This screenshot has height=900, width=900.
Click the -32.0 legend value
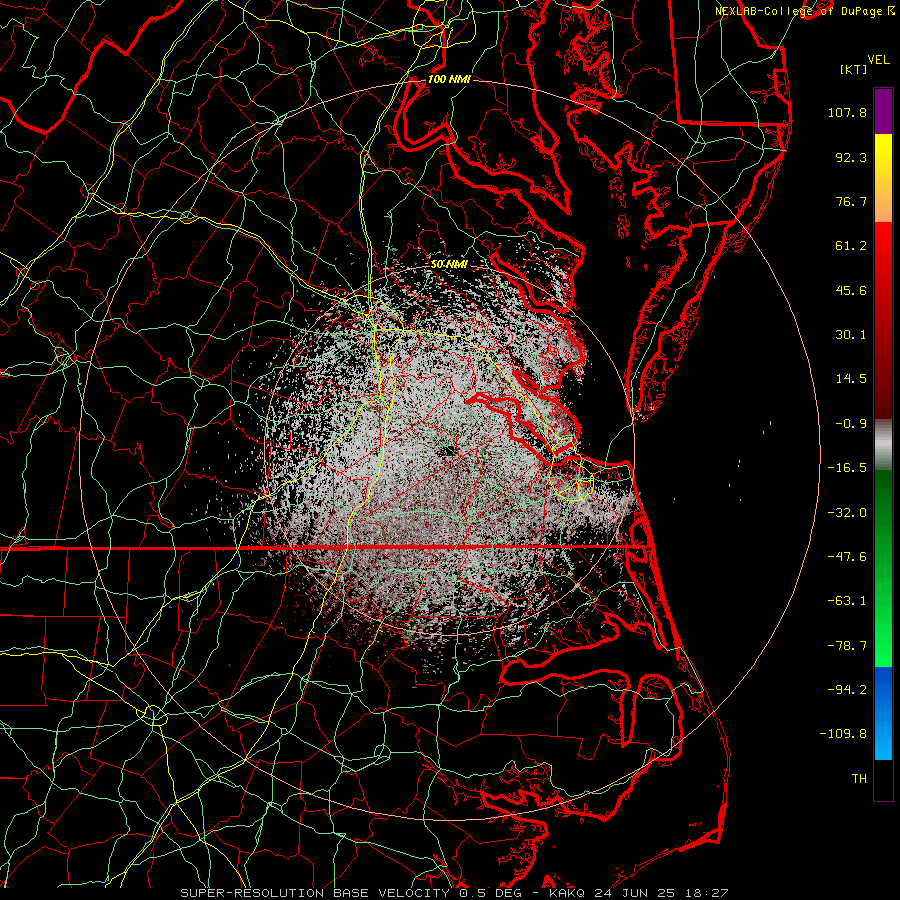coord(847,513)
